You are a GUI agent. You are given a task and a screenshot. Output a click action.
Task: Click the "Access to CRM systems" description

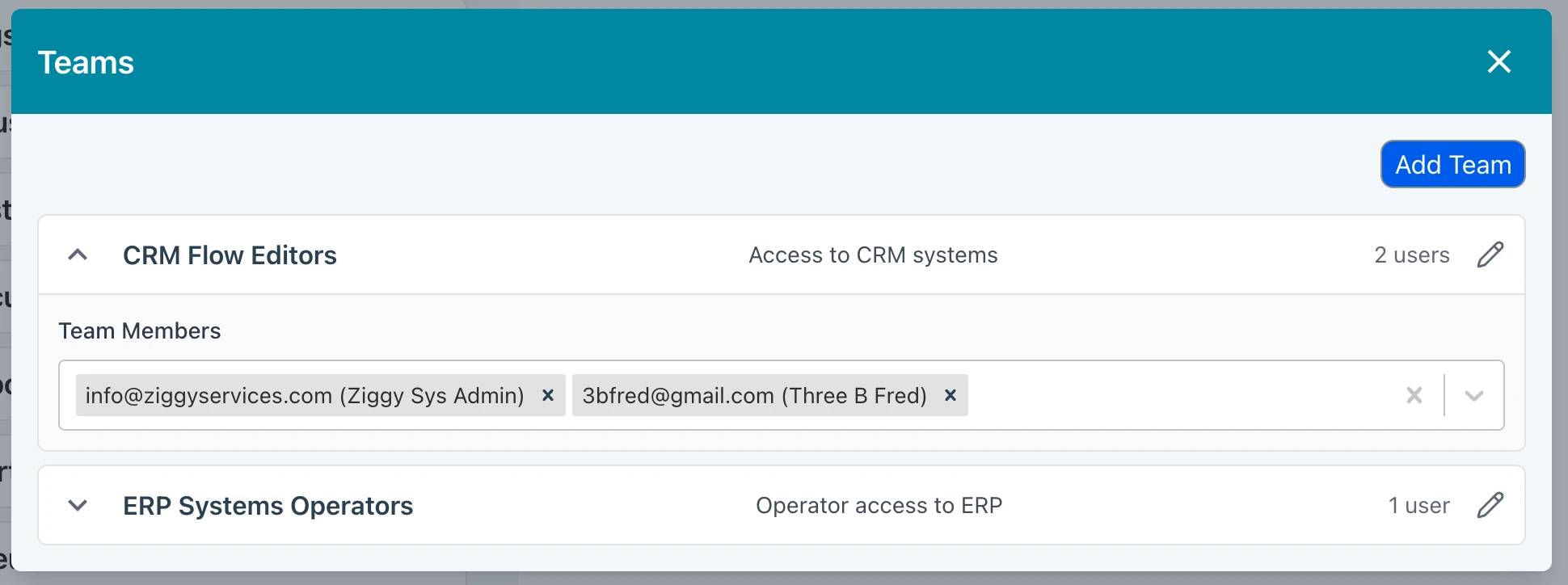pos(873,255)
